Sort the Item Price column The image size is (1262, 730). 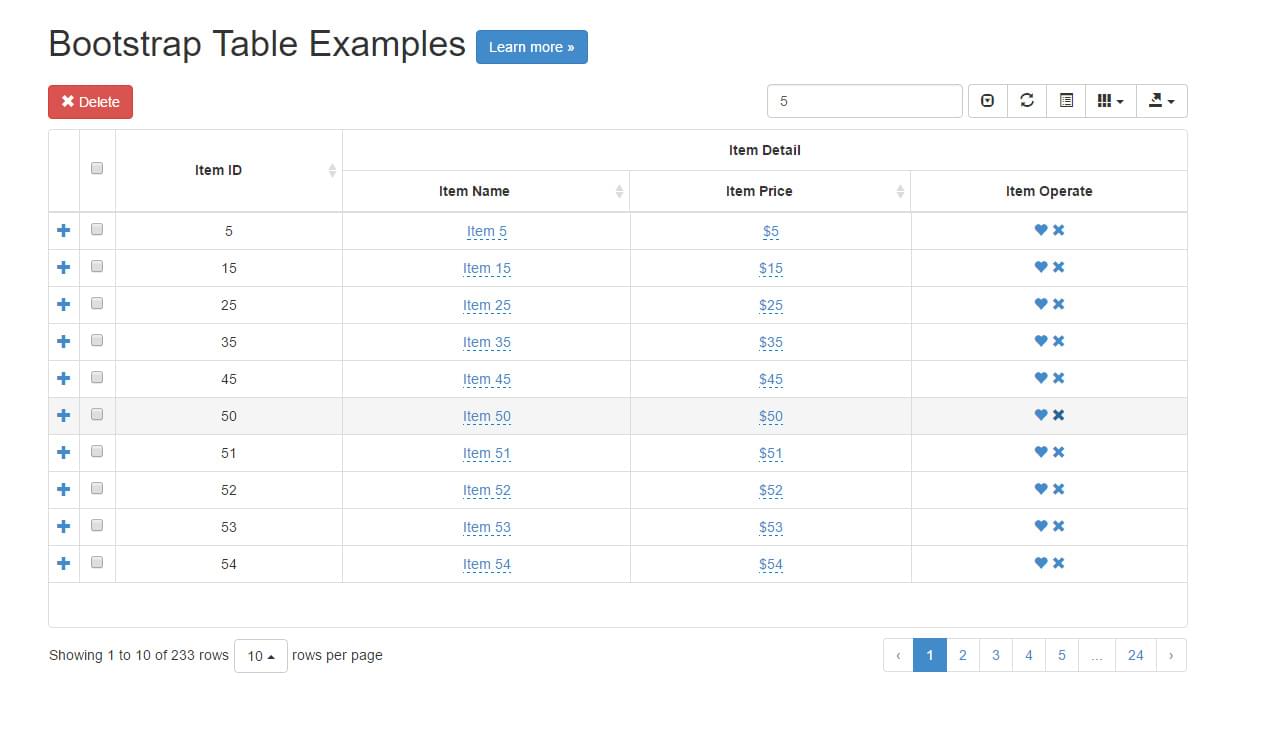point(770,191)
